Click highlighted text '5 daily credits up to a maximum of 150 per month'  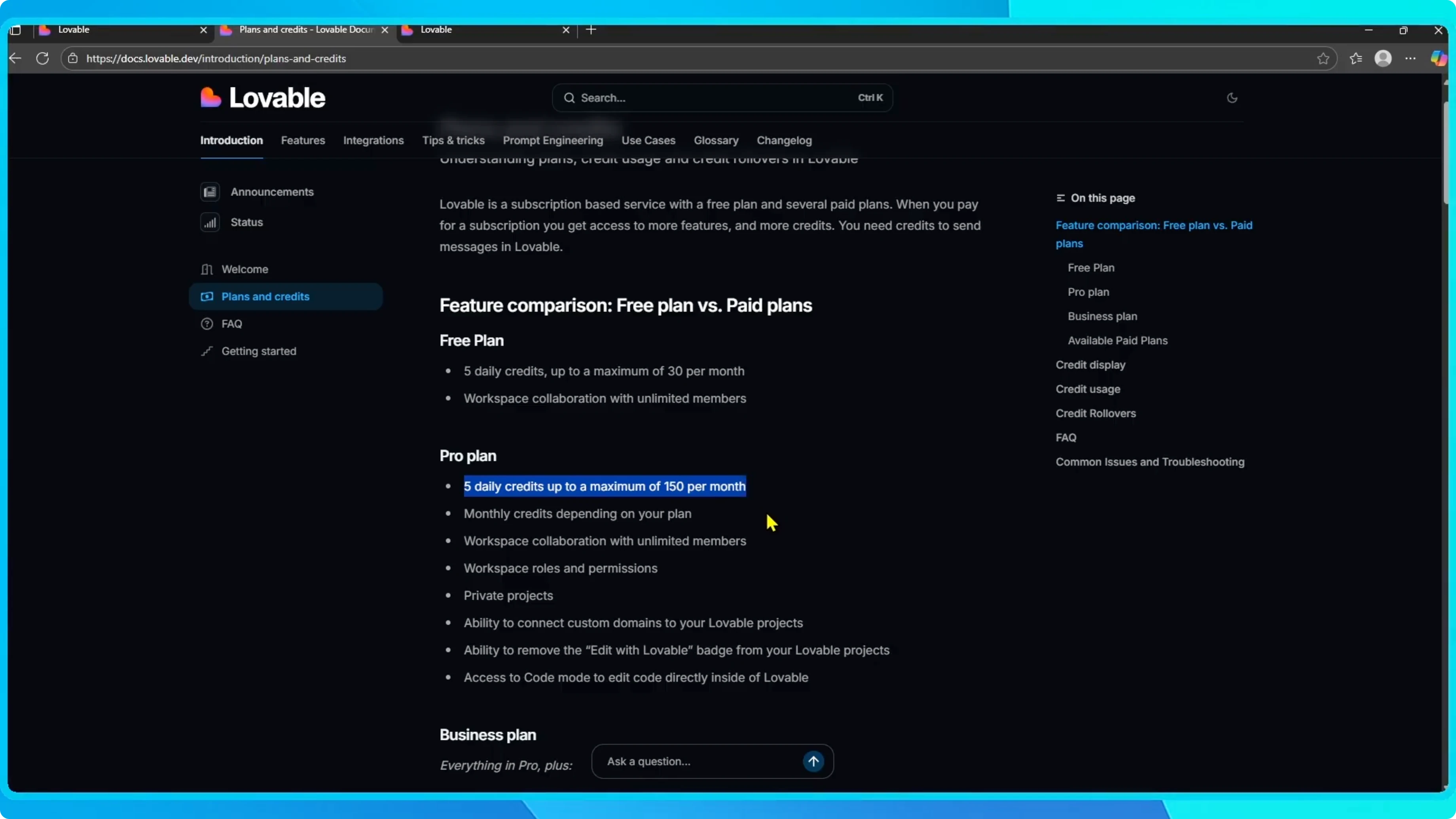tap(605, 486)
